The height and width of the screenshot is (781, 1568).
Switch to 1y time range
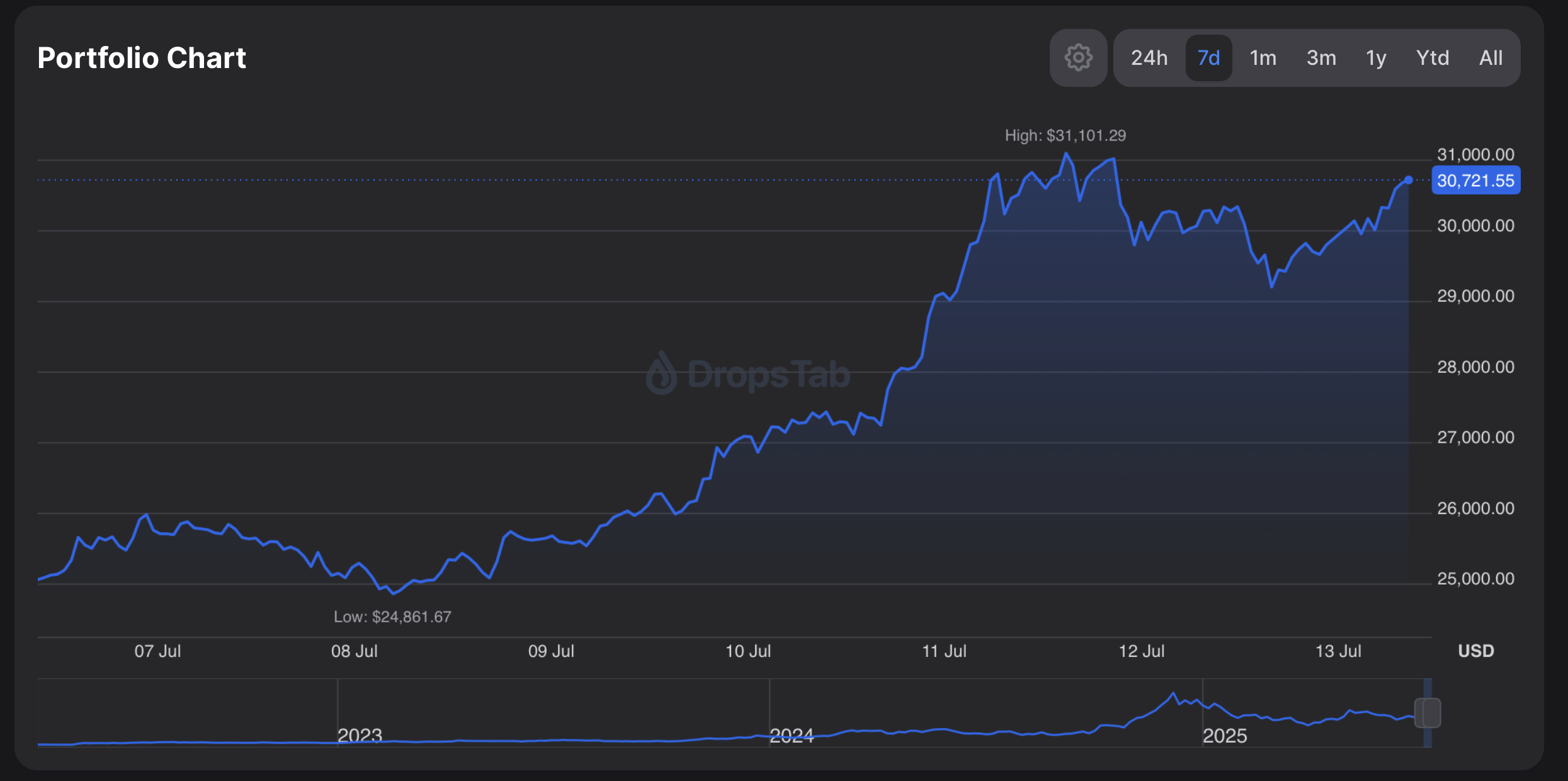[x=1376, y=58]
